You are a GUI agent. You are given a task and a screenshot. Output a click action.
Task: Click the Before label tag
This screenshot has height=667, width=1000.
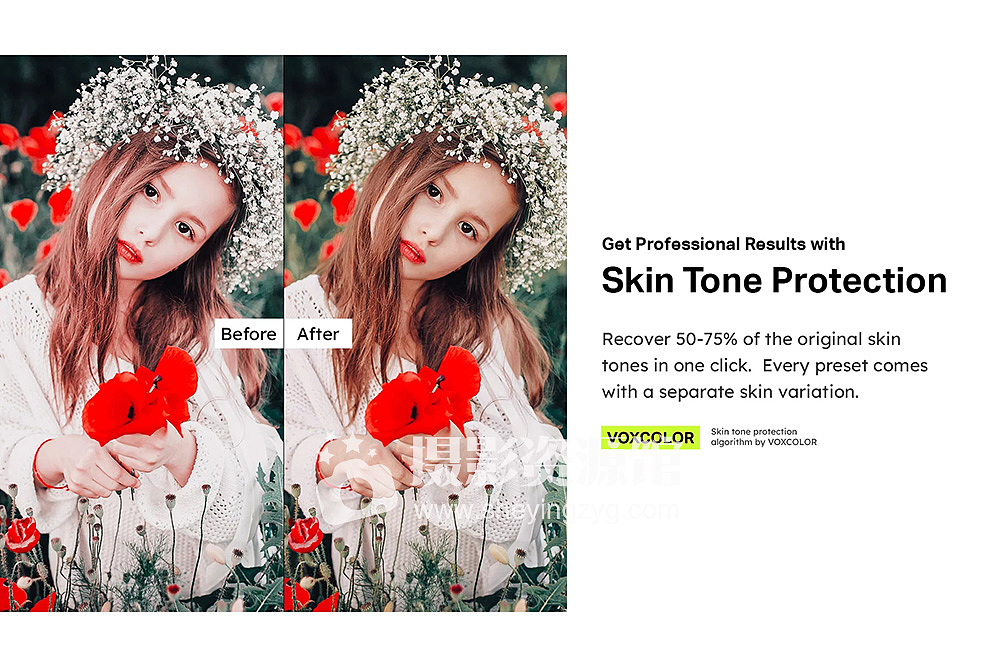coord(249,334)
